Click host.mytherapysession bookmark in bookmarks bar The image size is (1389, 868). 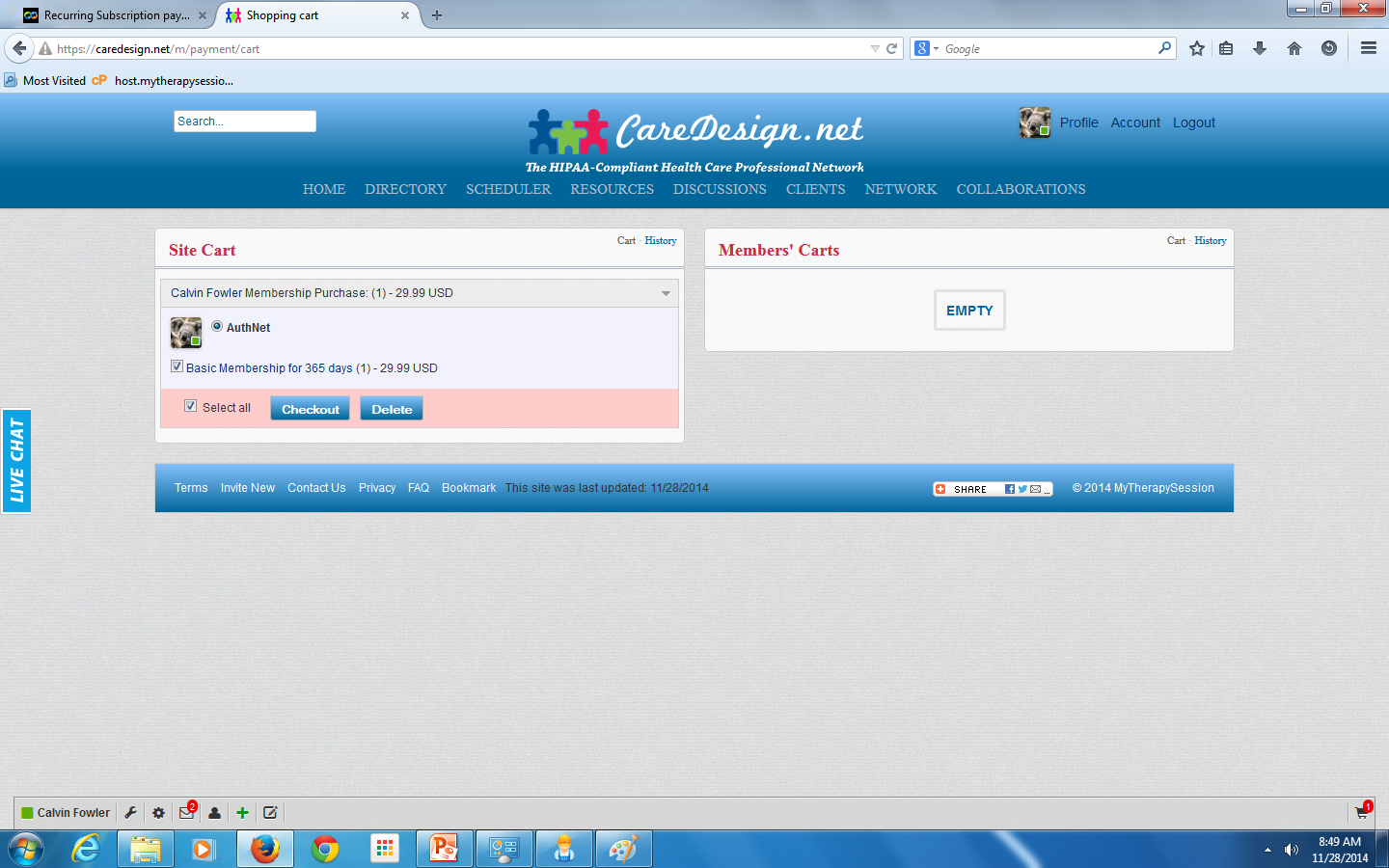click(163, 81)
